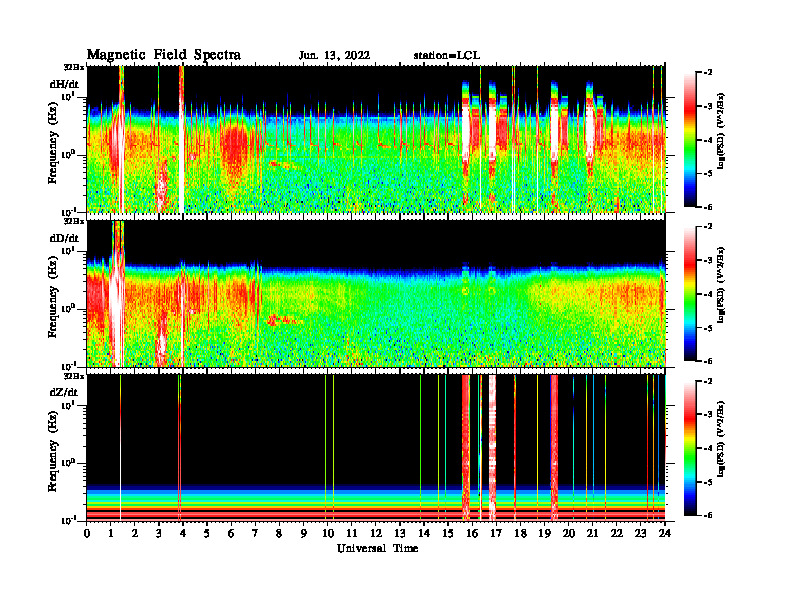Click the "18" hour tick label
The height and width of the screenshot is (612, 792).
pos(520,533)
